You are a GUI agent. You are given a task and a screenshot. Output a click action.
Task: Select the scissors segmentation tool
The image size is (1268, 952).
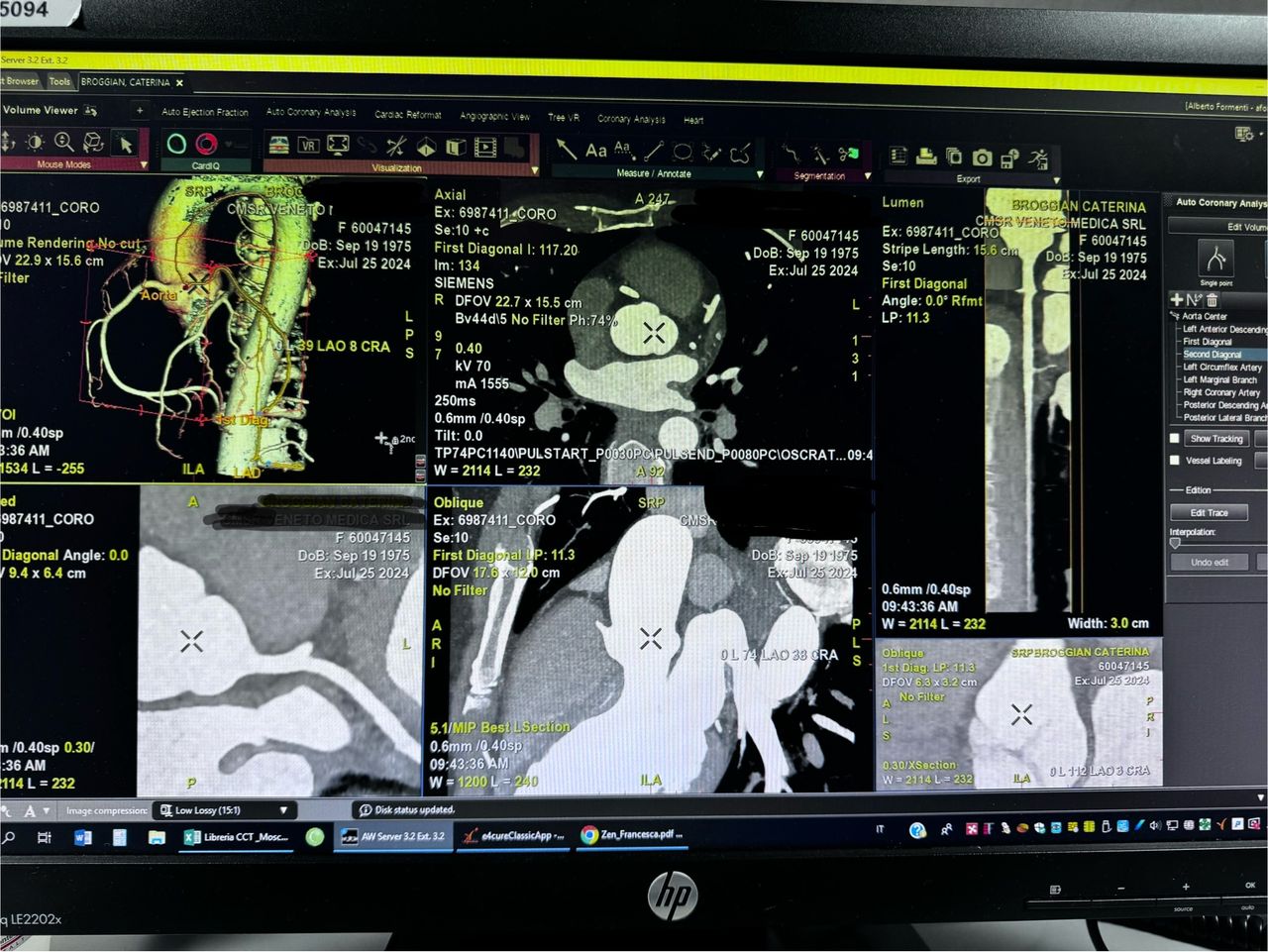[848, 154]
